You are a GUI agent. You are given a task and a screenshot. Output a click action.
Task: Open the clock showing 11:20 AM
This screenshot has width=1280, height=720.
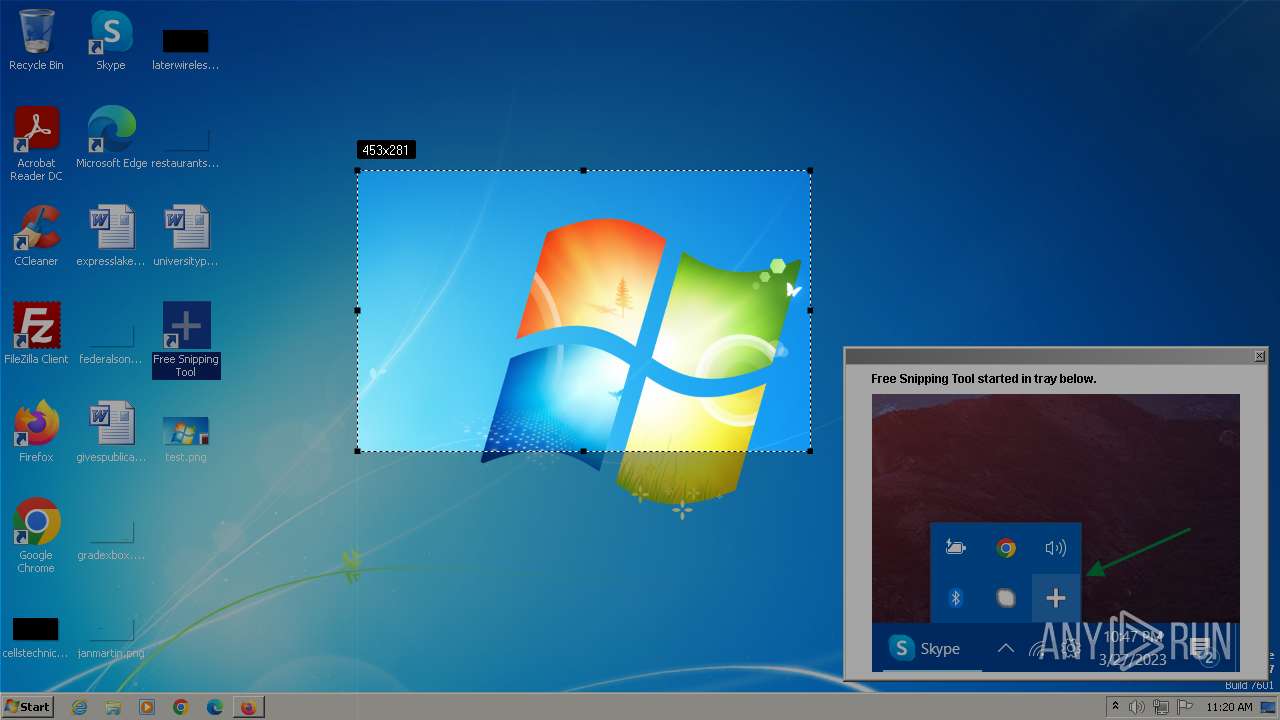point(1229,707)
